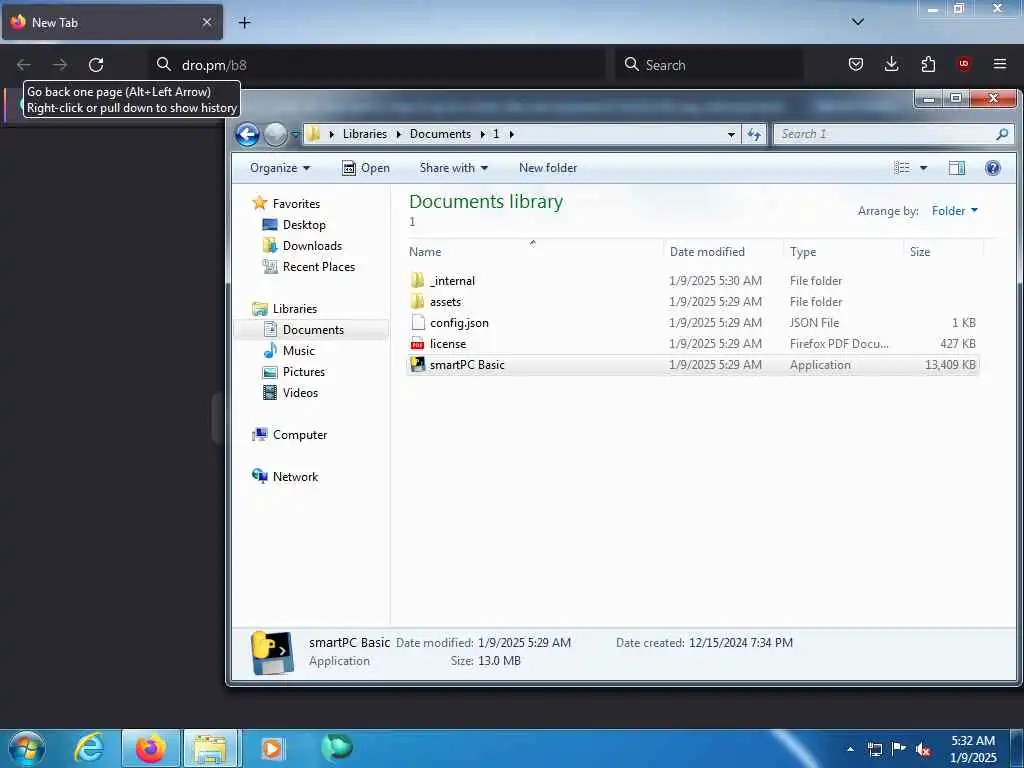
Task: Click Libraries in the address breadcrumb
Action: [x=364, y=134]
